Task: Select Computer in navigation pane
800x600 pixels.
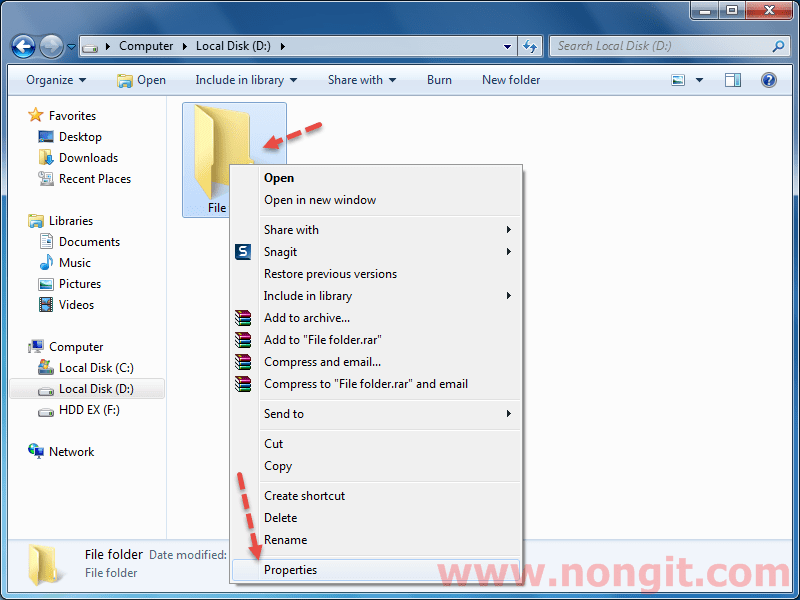Action: point(65,346)
